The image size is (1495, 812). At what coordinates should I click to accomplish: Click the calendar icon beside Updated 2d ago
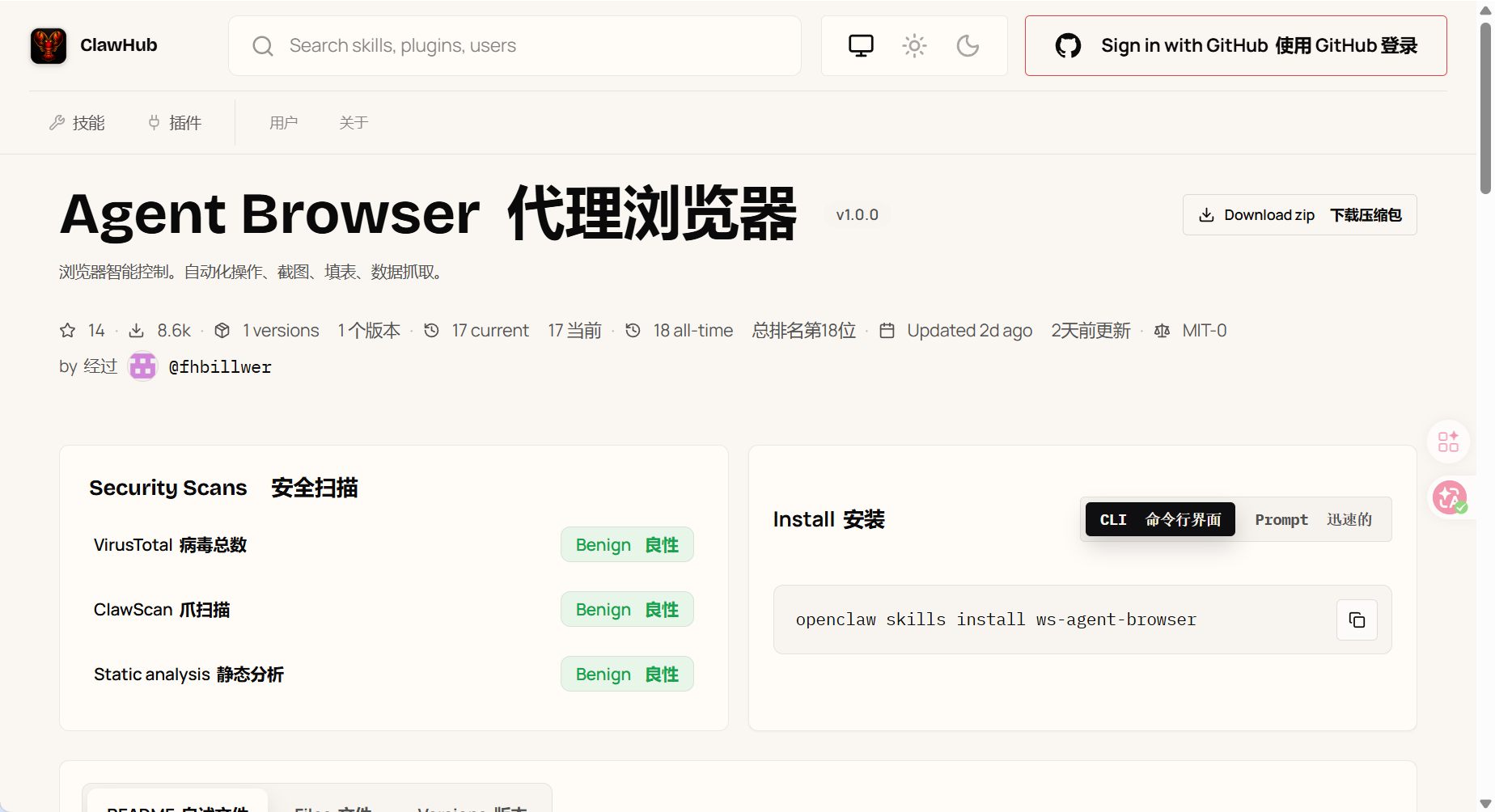pyautogui.click(x=887, y=331)
